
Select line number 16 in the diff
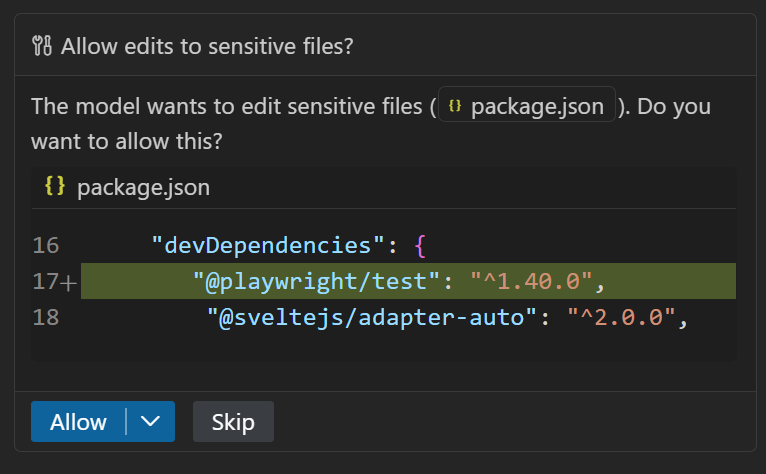coord(46,245)
